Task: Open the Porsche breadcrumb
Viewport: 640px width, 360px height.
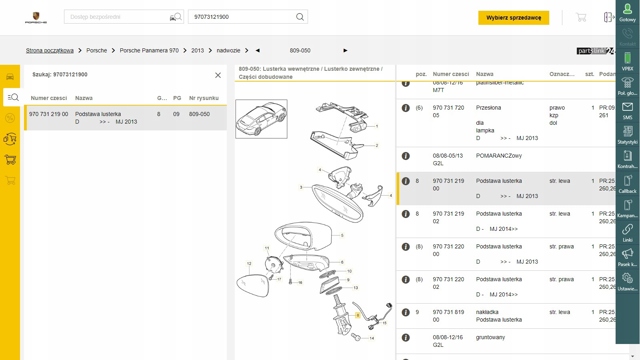Action: (96, 51)
